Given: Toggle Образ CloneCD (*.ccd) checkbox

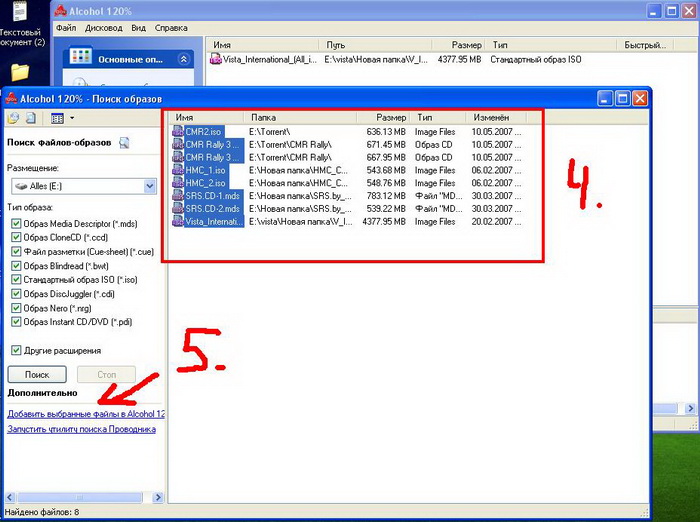Looking at the screenshot, I should [x=16, y=238].
